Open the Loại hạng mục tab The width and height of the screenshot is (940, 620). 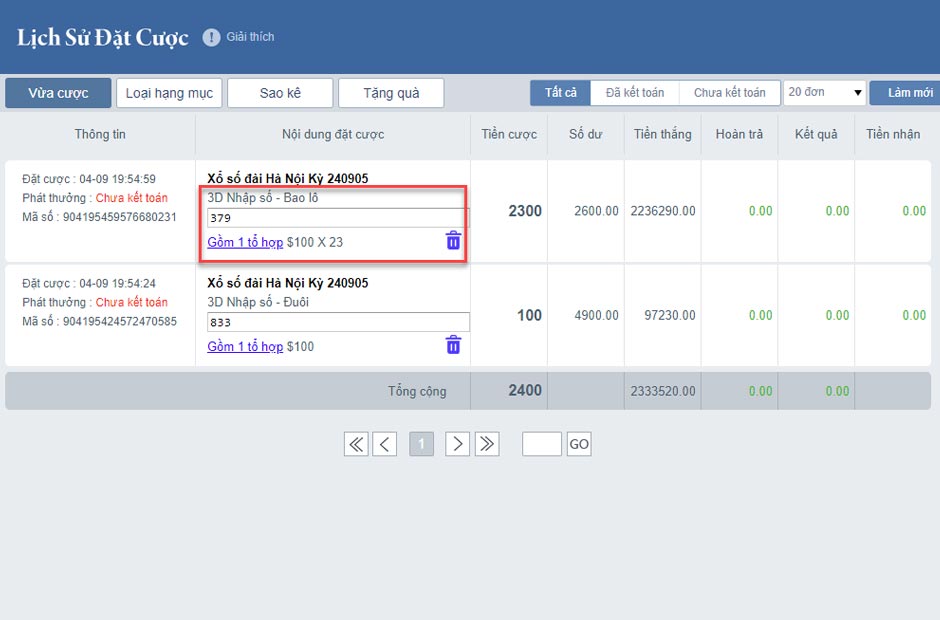pyautogui.click(x=169, y=93)
